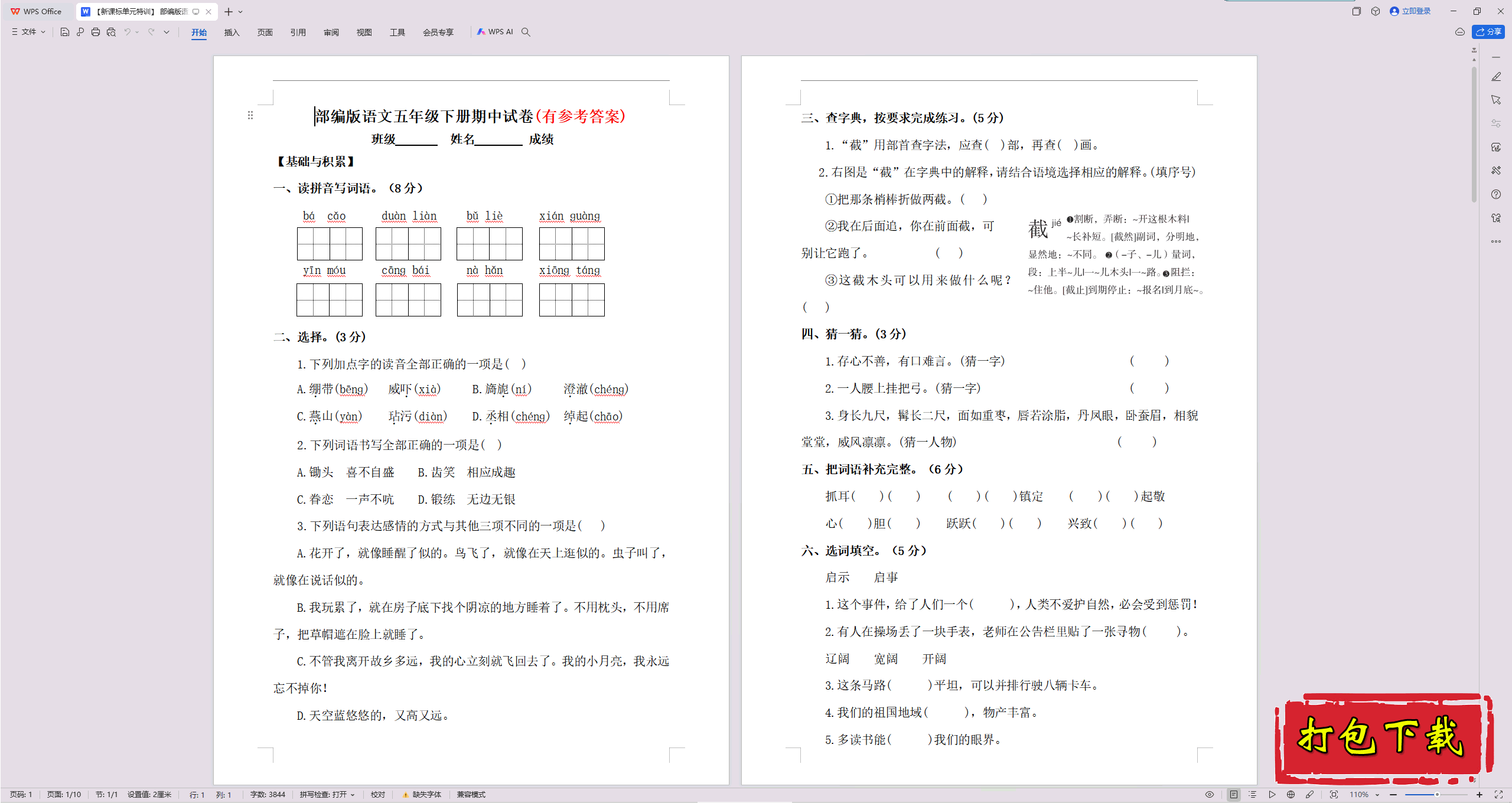Open the 插入 ribbon tab
1512x803 pixels.
[x=232, y=32]
